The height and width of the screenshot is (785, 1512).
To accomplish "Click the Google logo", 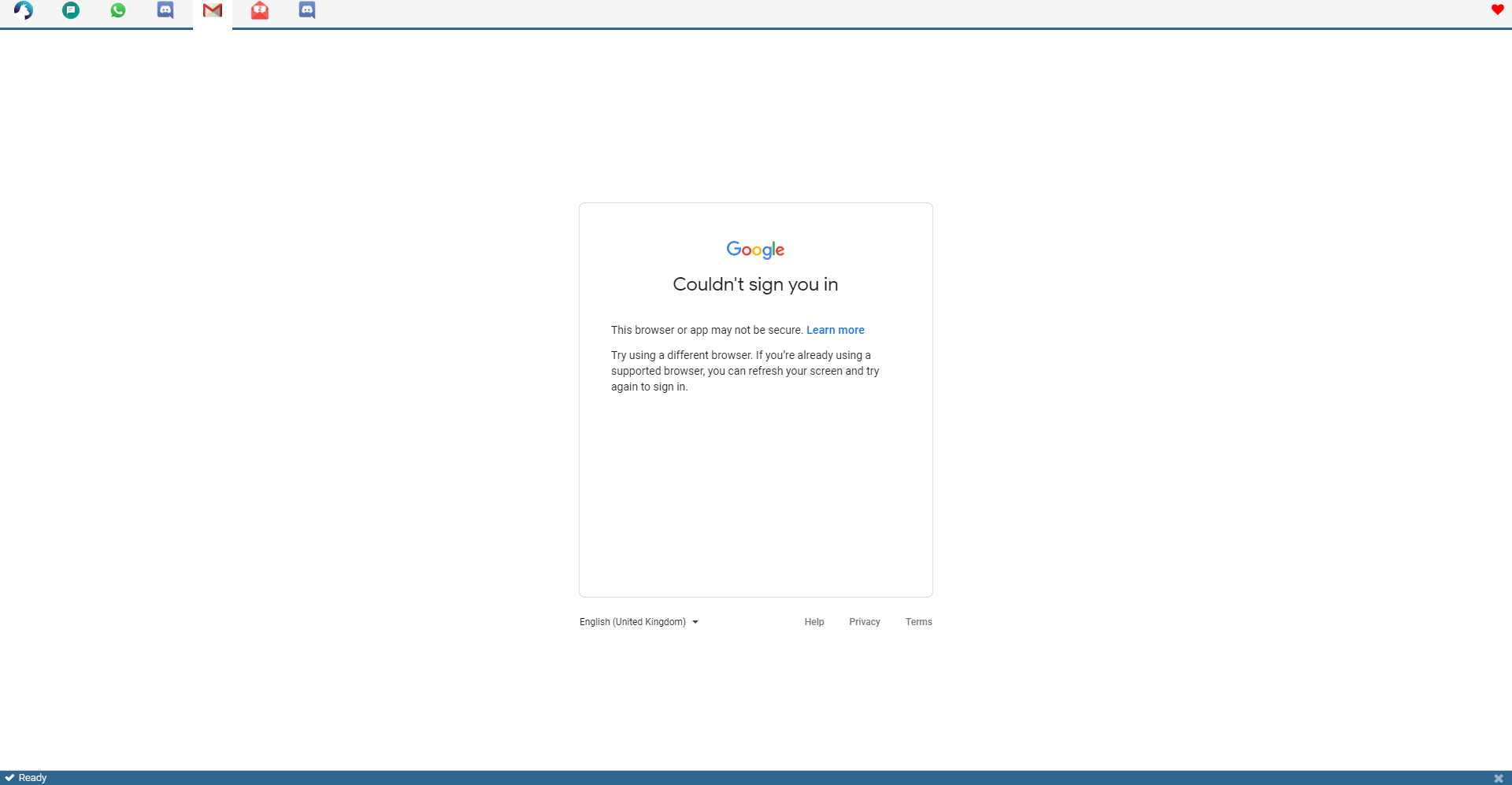I will [755, 250].
